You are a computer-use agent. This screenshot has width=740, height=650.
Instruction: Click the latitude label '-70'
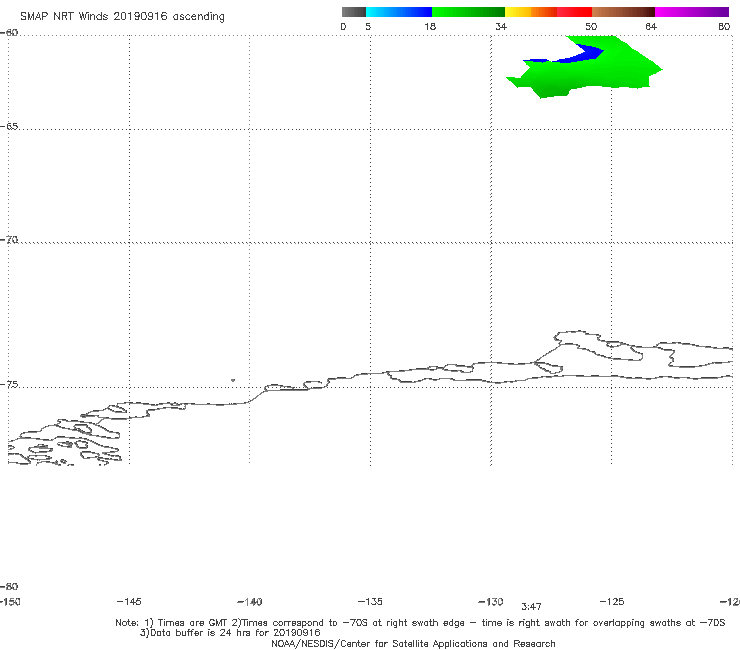click(9, 240)
